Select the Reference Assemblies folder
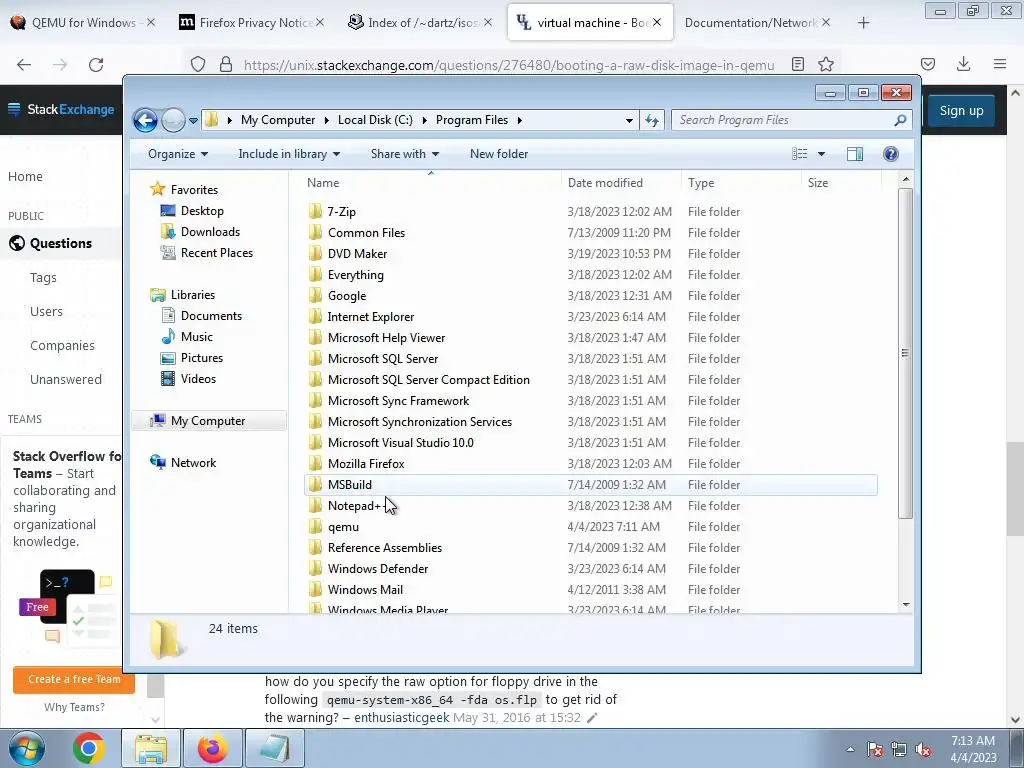Screen dimensions: 1024x768 [x=385, y=548]
